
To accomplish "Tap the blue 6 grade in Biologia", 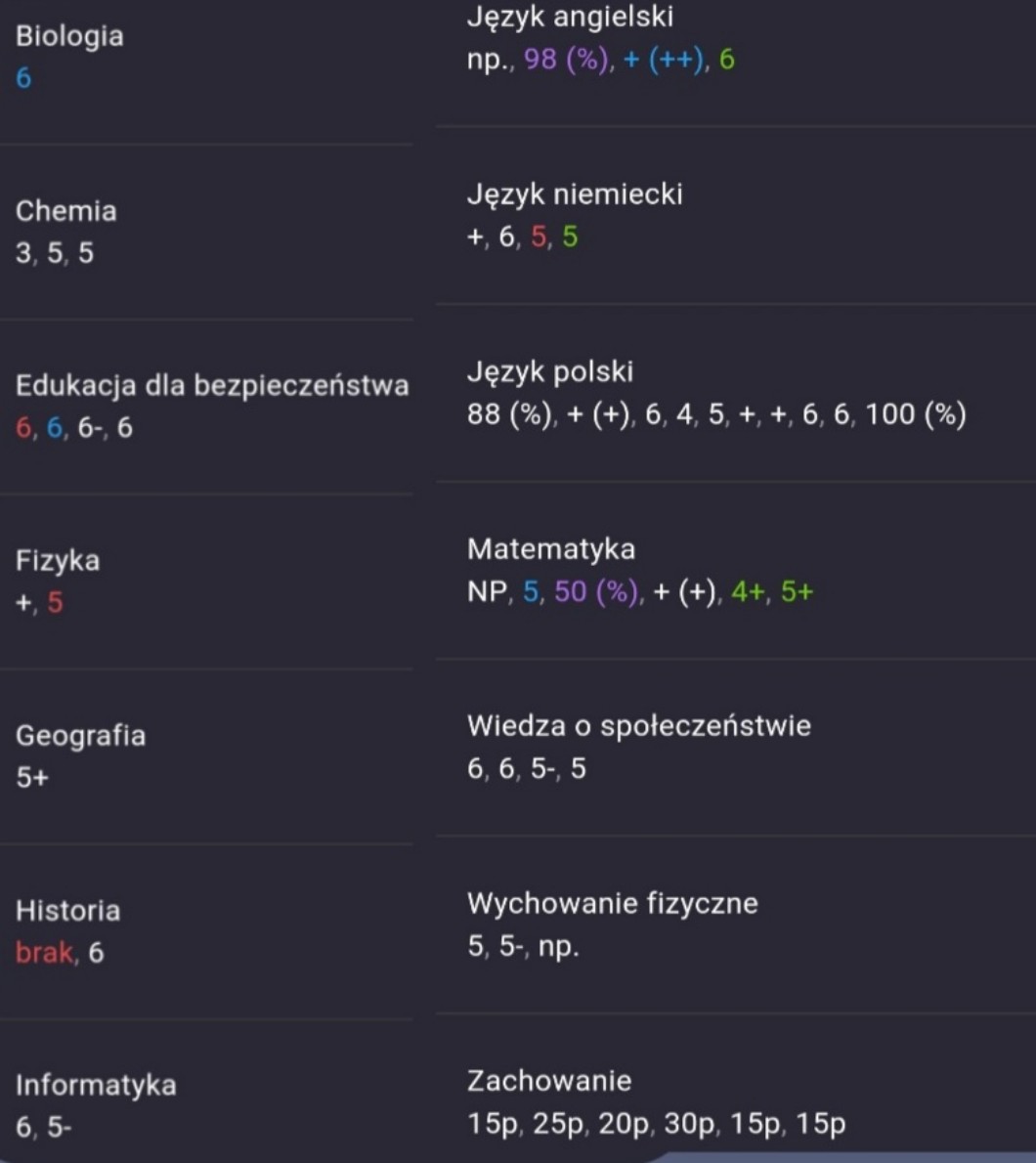I will click(x=23, y=78).
